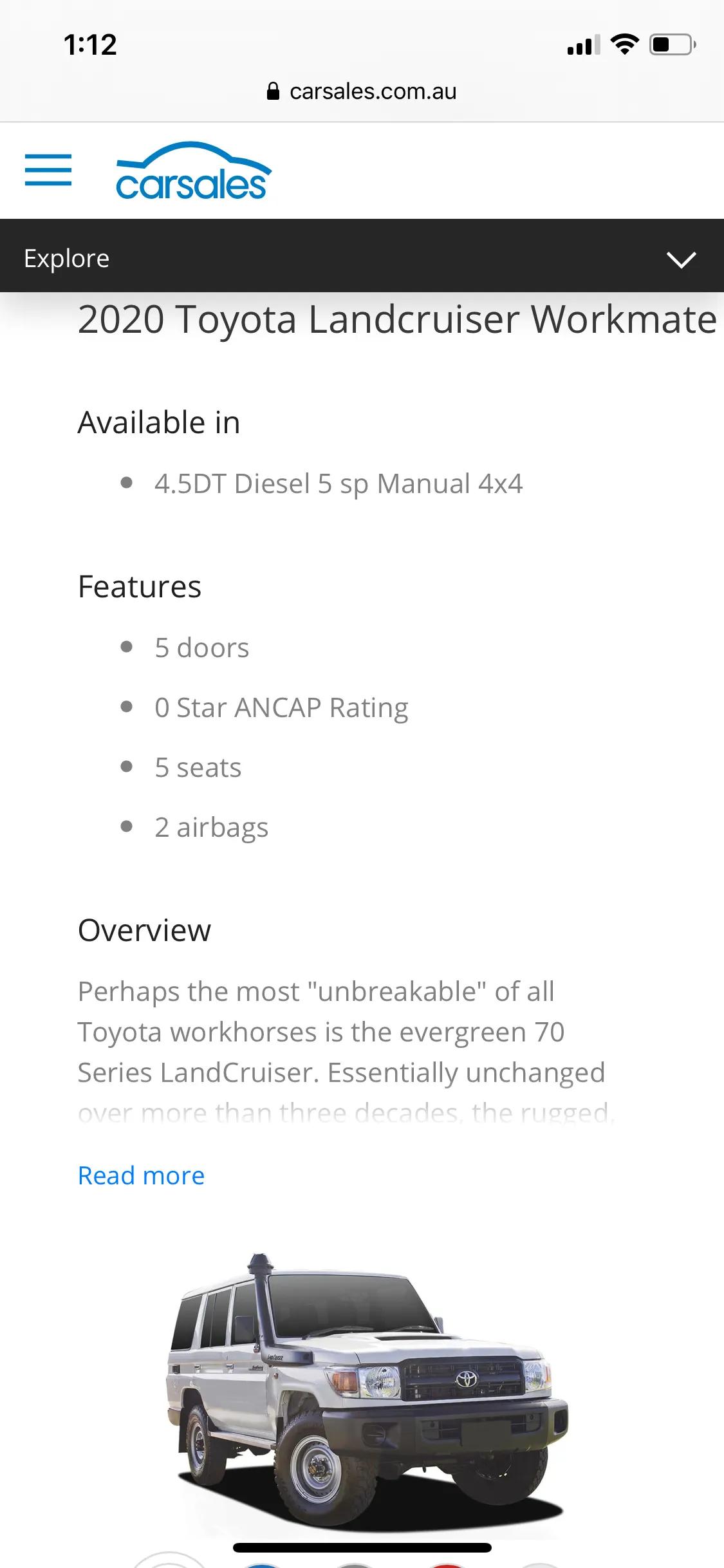Screen dimensions: 724x1568
Task: Open the hamburger navigation menu
Action: point(48,170)
